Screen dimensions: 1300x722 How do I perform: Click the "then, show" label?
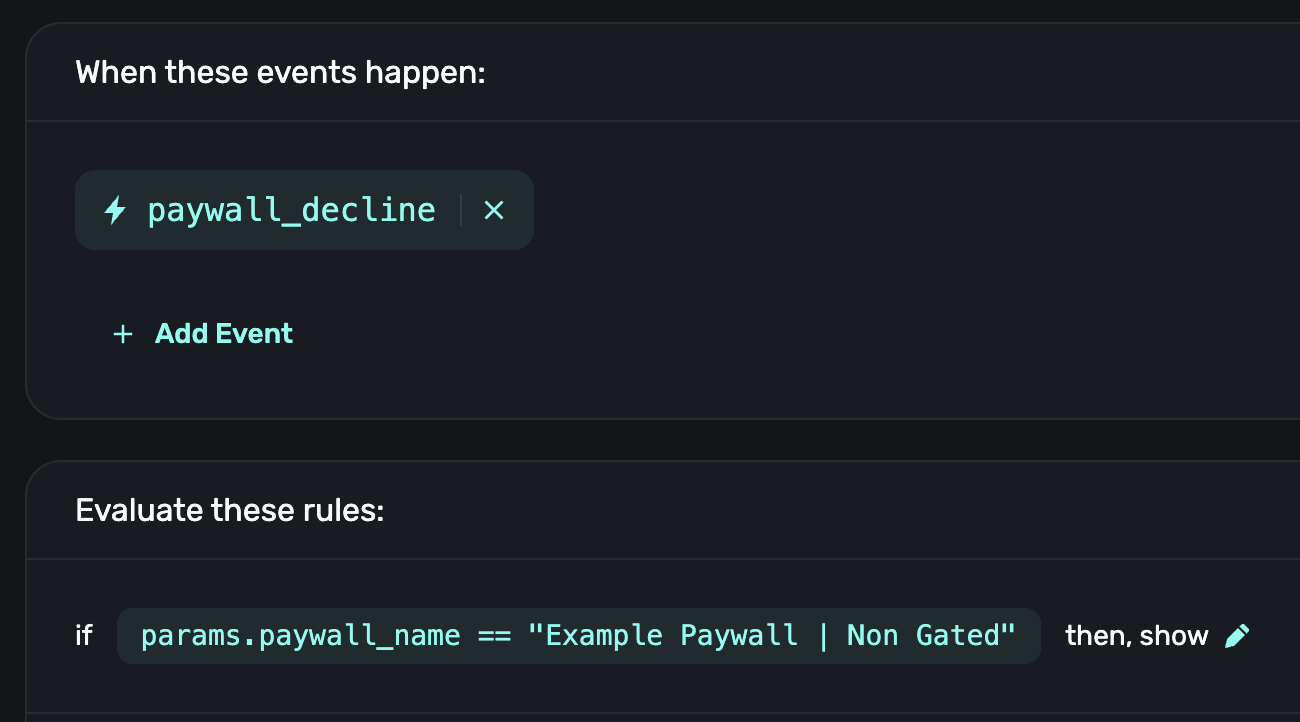(x=1136, y=636)
